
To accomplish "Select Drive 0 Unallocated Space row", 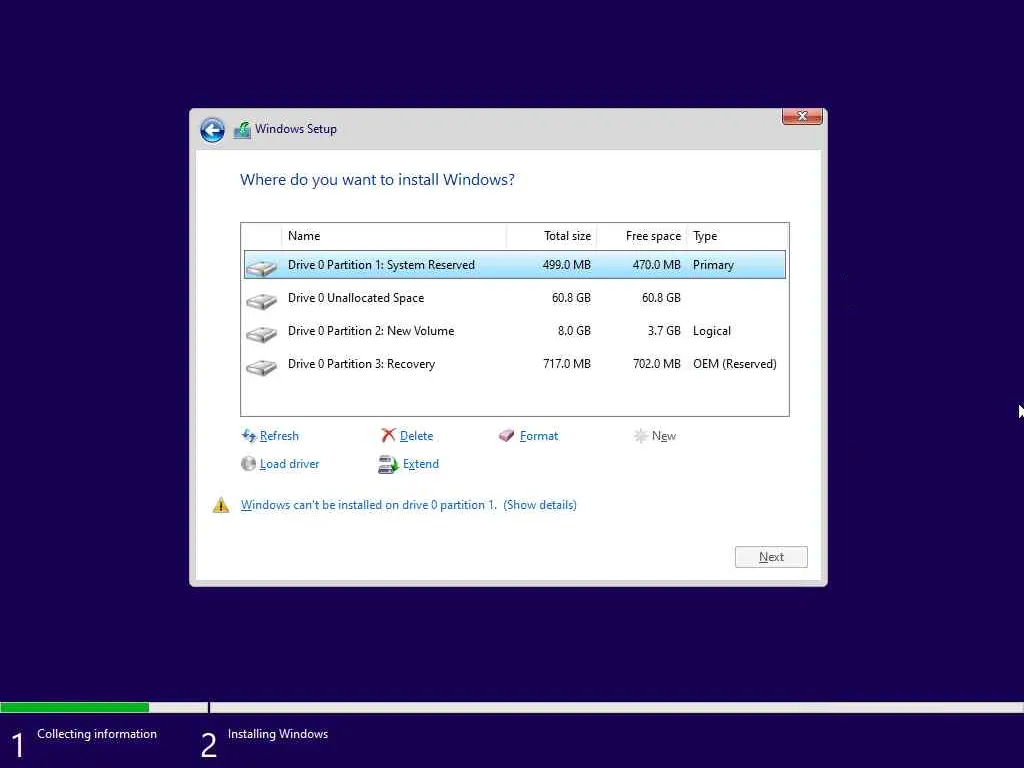I will (515, 298).
